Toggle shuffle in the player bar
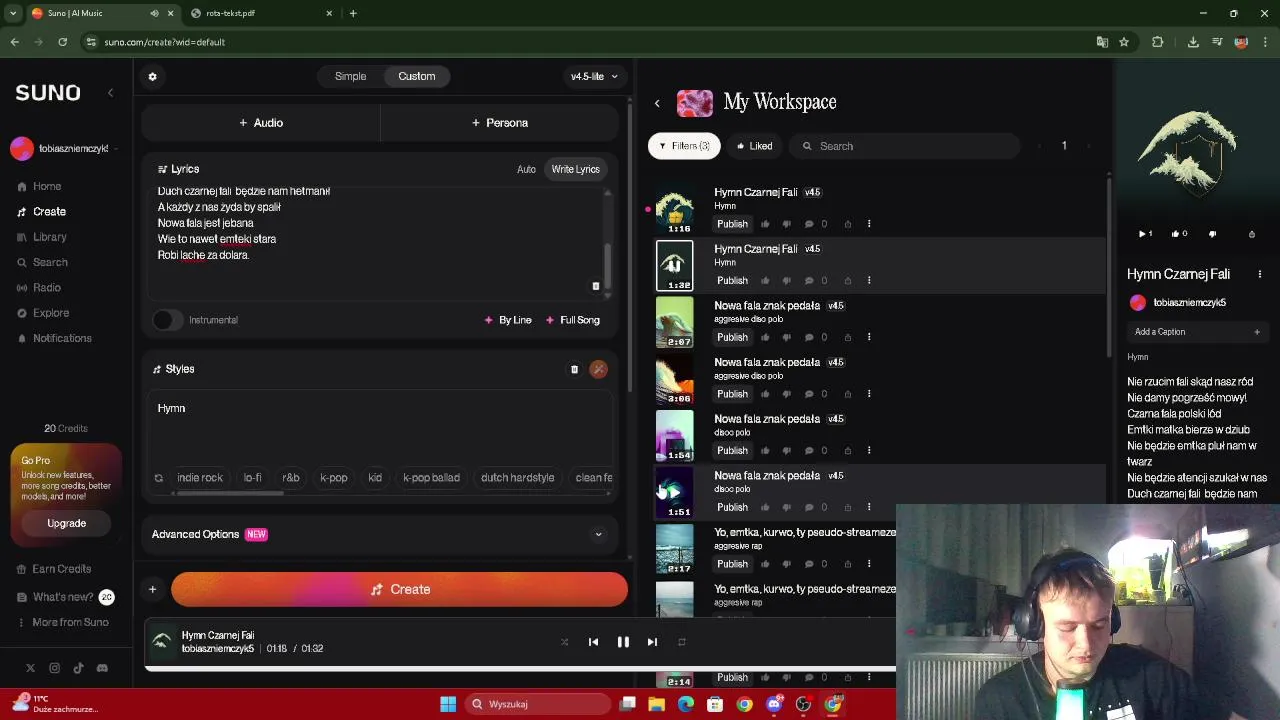1280x720 pixels. tap(564, 642)
